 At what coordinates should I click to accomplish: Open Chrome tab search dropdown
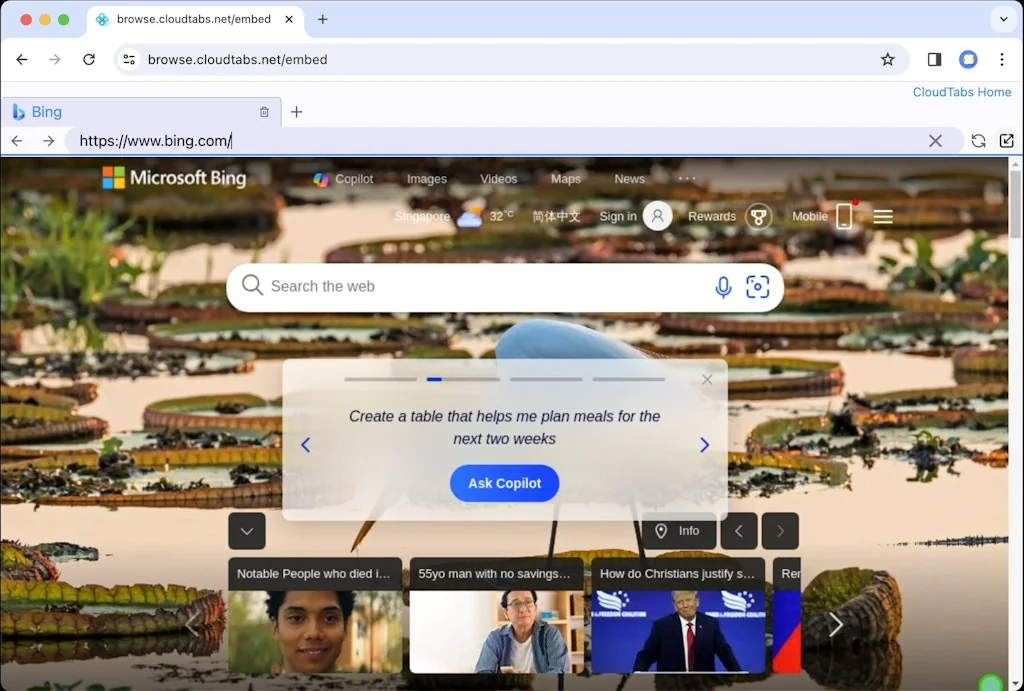1003,19
